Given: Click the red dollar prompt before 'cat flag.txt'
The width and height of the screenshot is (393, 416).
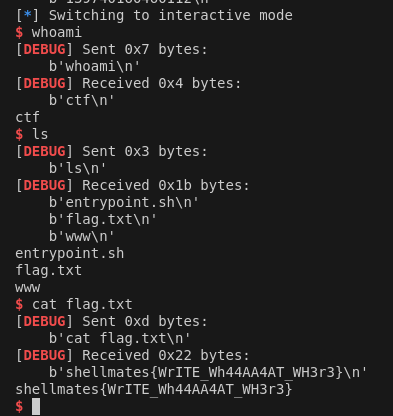Looking at the screenshot, I should click(x=19, y=304).
